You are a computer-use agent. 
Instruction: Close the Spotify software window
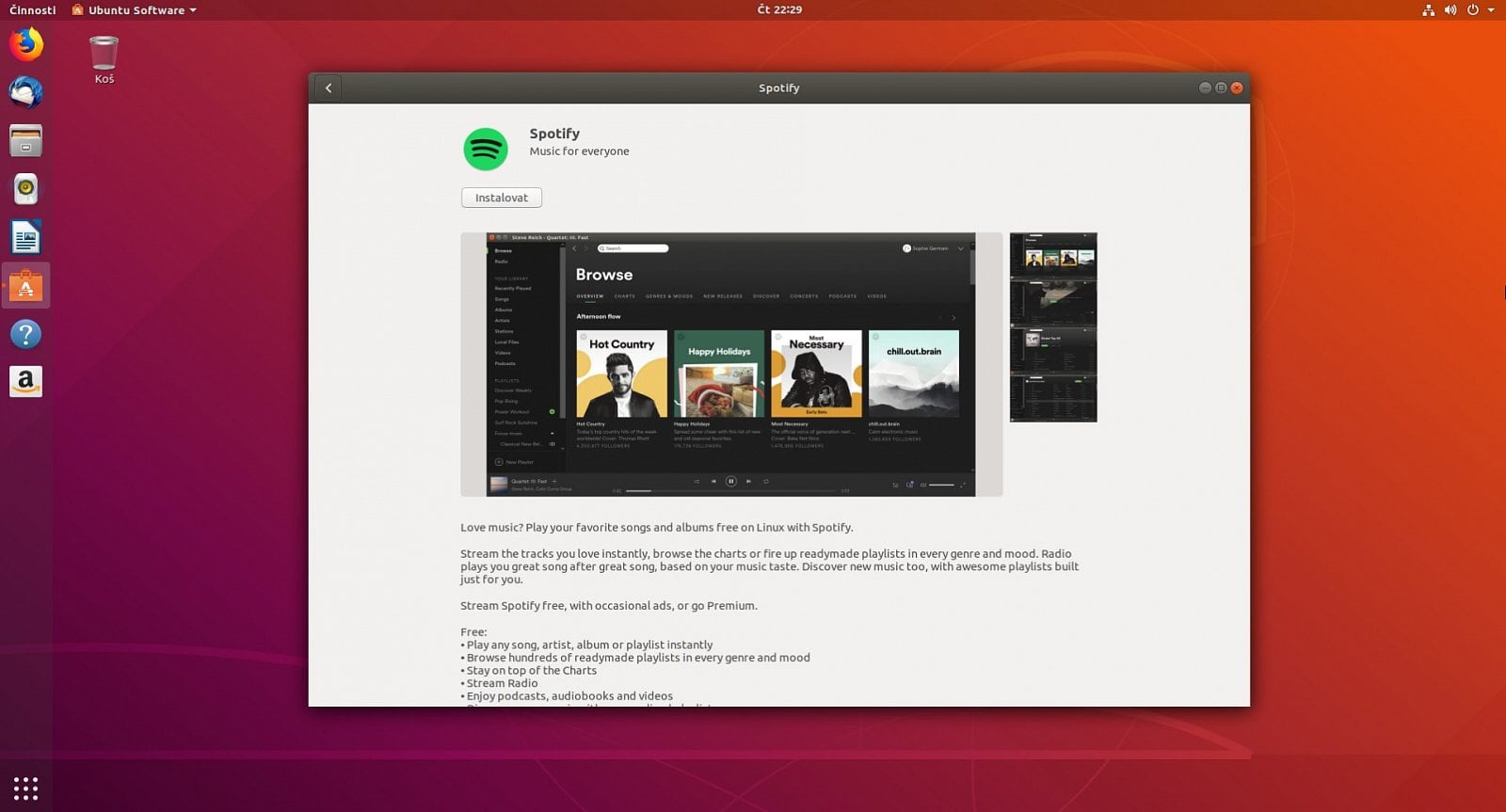point(1237,88)
